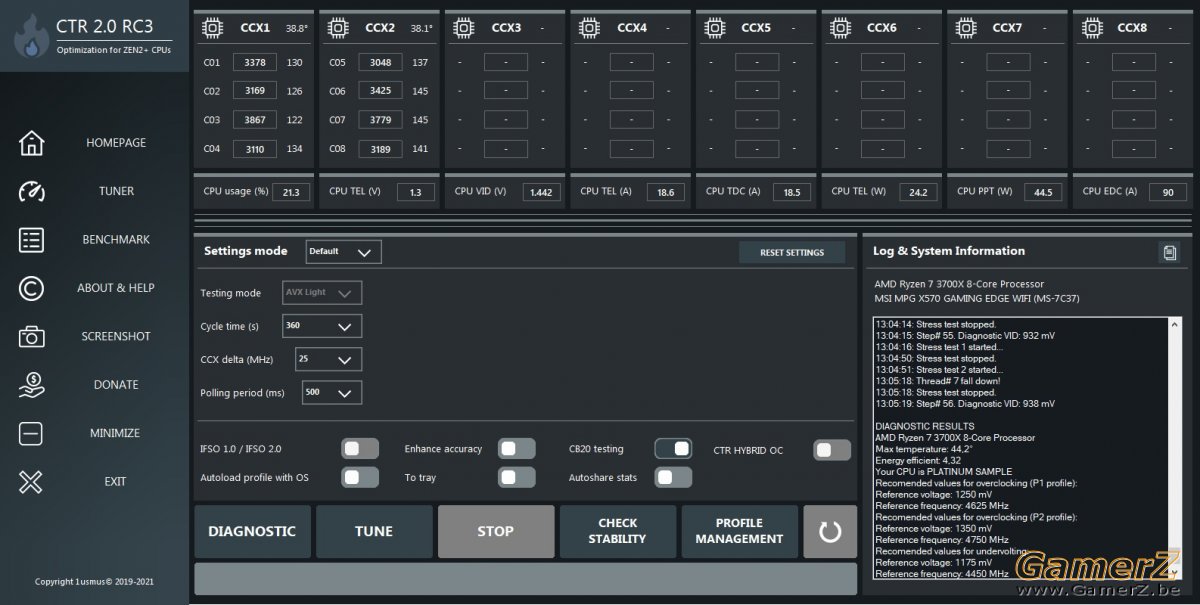The width and height of the screenshot is (1200, 605).
Task: Click the Screenshot camera icon
Action: (31, 336)
